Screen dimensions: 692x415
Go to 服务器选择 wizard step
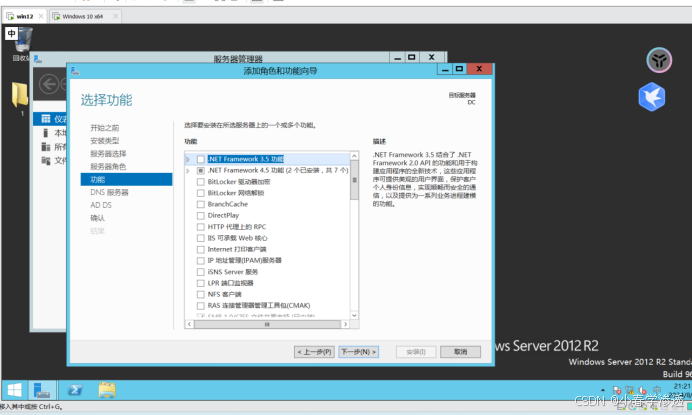[108, 154]
